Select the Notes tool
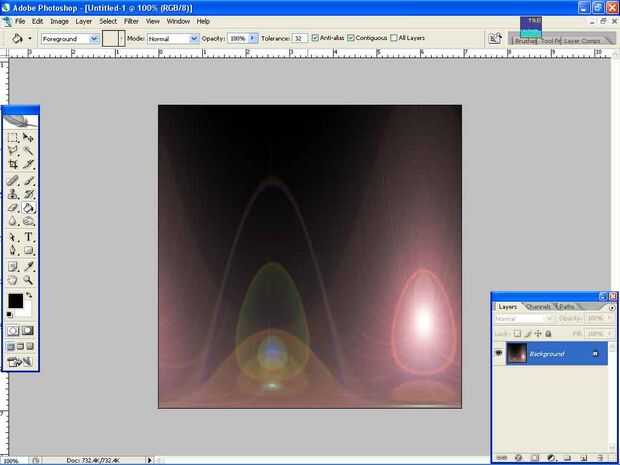 coord(13,267)
